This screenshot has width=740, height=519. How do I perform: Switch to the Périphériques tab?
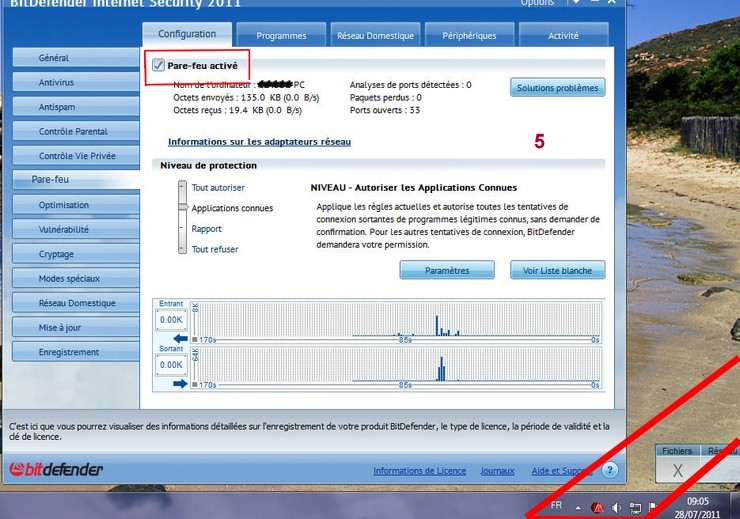(x=469, y=35)
